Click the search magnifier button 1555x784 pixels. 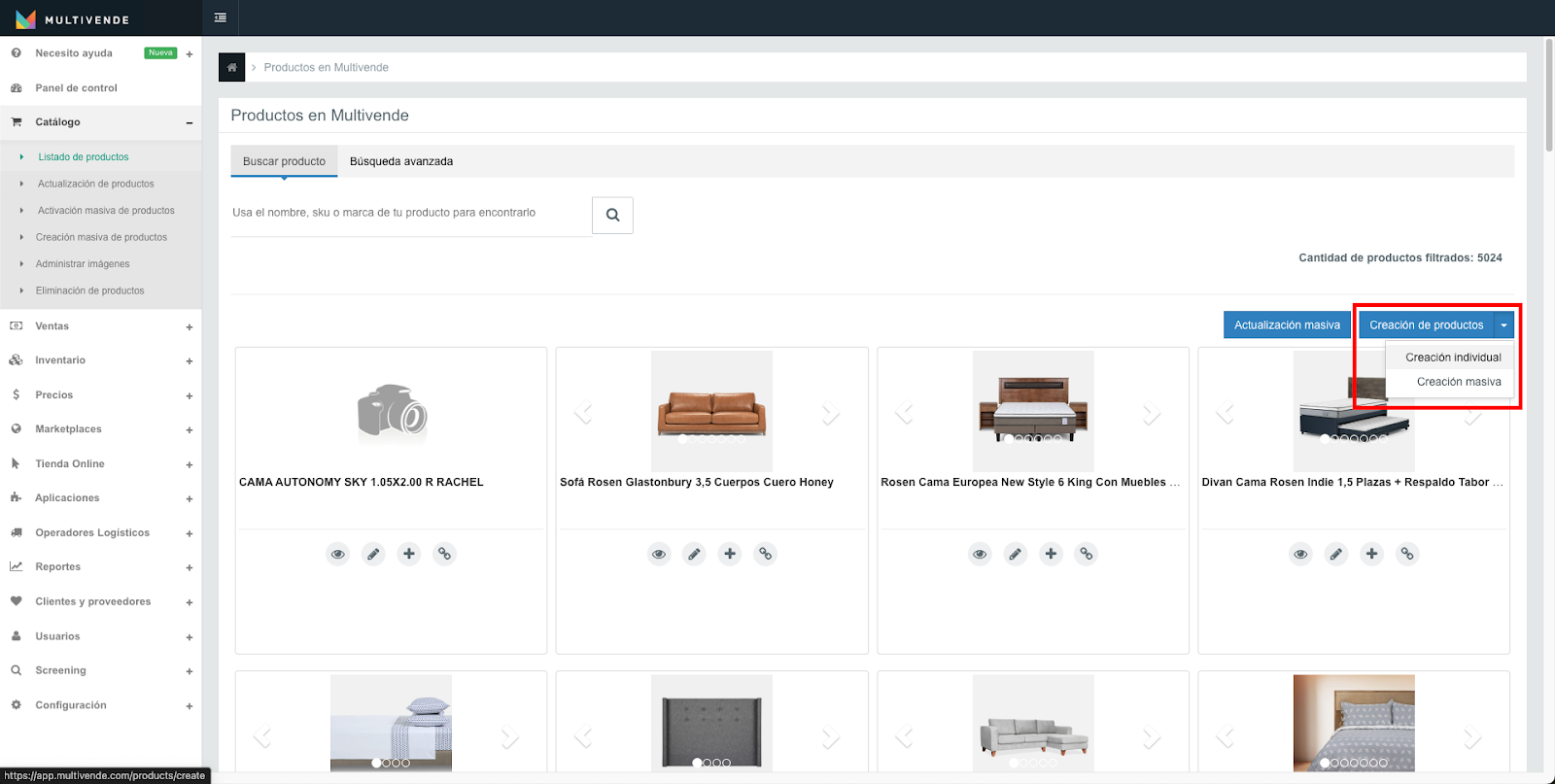(612, 216)
